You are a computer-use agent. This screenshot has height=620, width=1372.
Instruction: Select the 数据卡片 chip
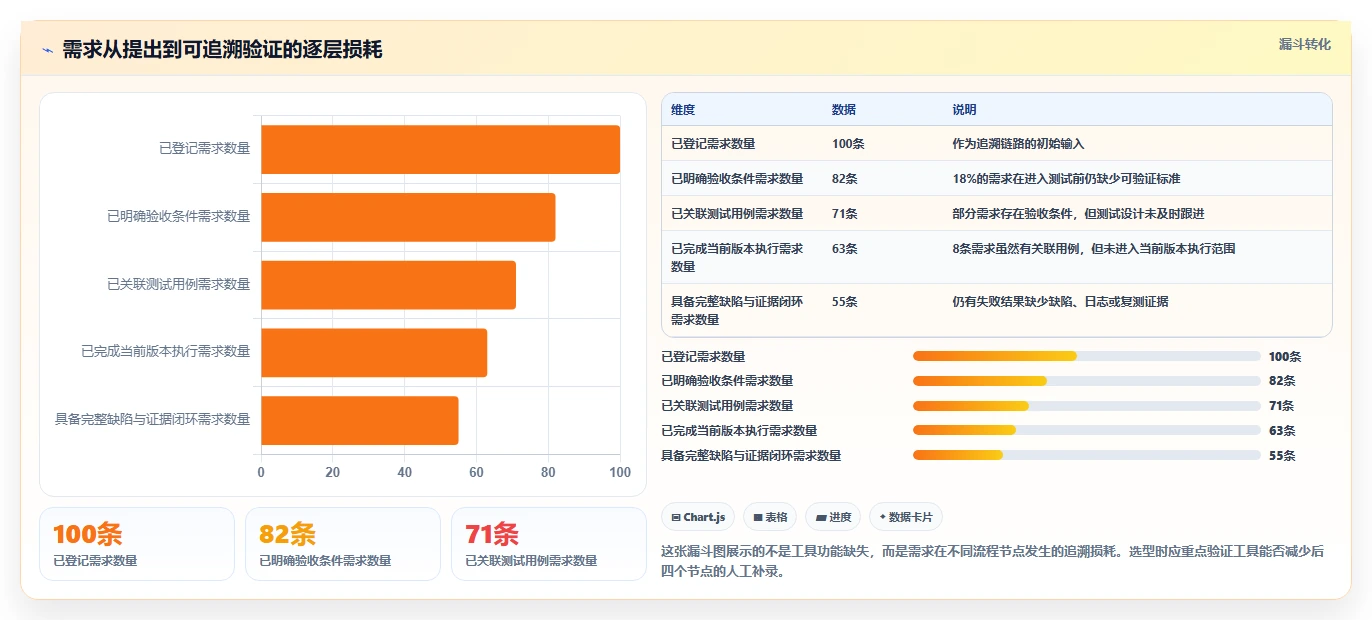coord(906,517)
